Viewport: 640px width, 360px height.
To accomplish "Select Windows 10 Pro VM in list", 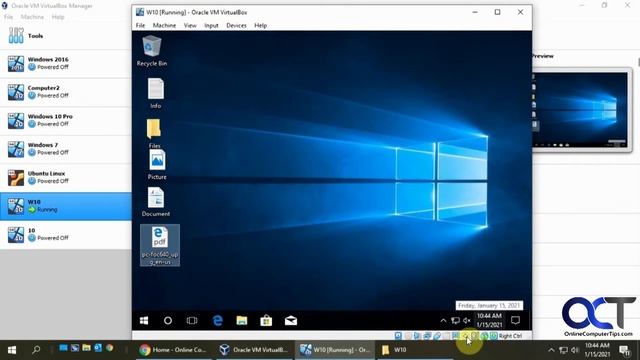I will coord(66,120).
